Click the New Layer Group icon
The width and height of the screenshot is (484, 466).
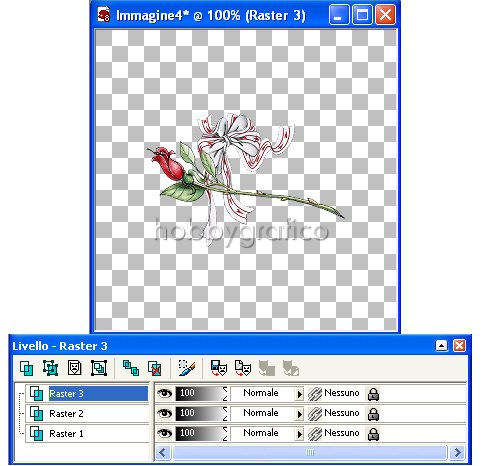(99, 368)
